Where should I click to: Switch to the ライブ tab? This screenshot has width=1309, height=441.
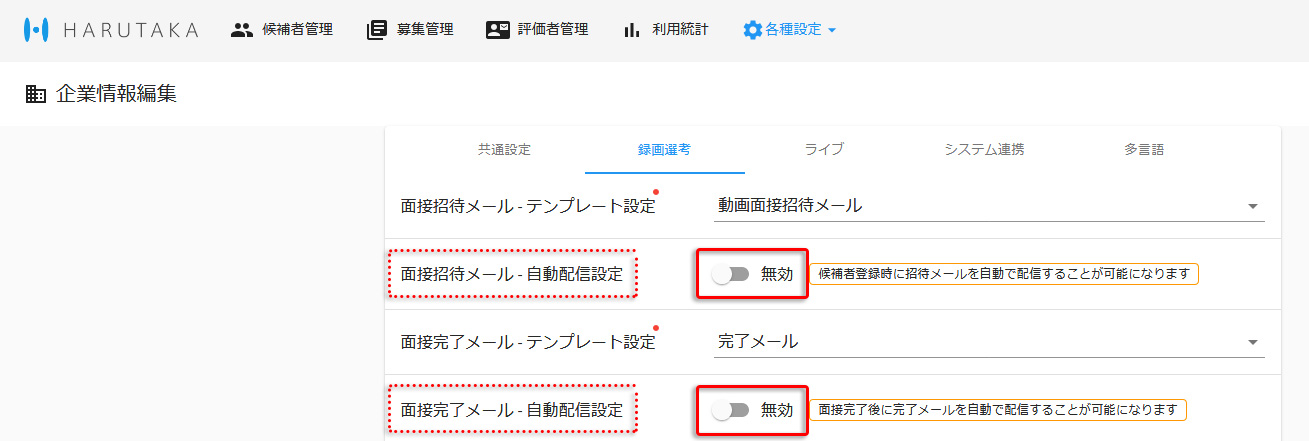coord(824,150)
